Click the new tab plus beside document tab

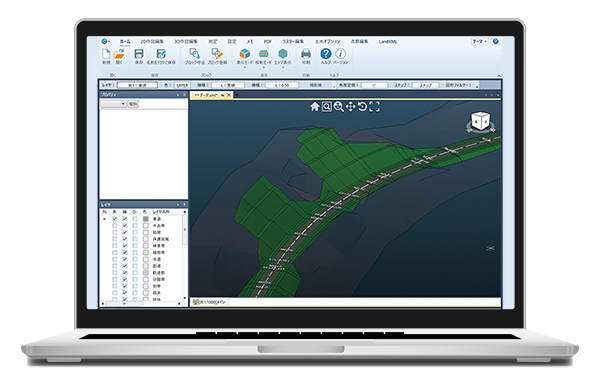coord(237,94)
